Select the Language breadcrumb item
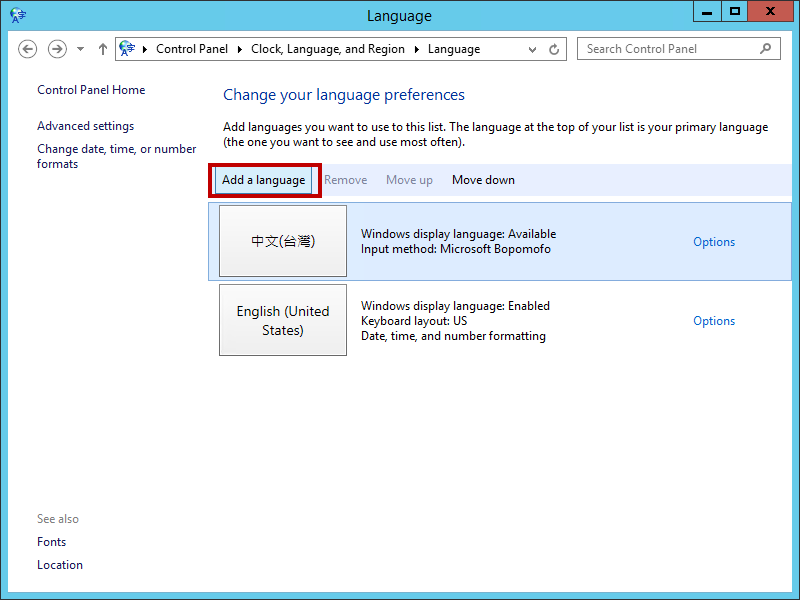Screen dimensions: 800x600 click(454, 49)
